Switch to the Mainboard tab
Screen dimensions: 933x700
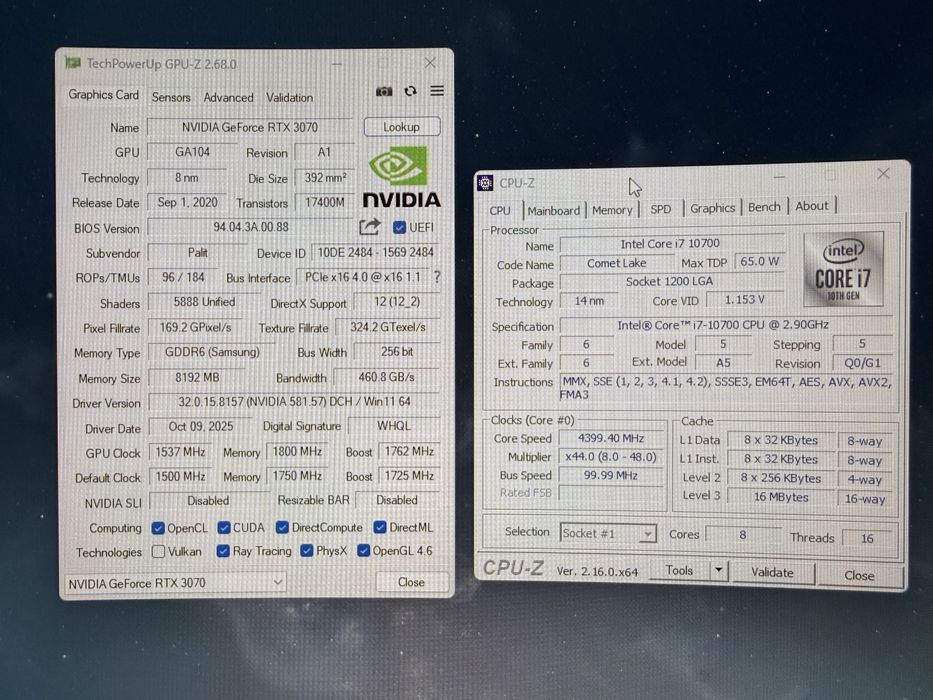coord(553,210)
